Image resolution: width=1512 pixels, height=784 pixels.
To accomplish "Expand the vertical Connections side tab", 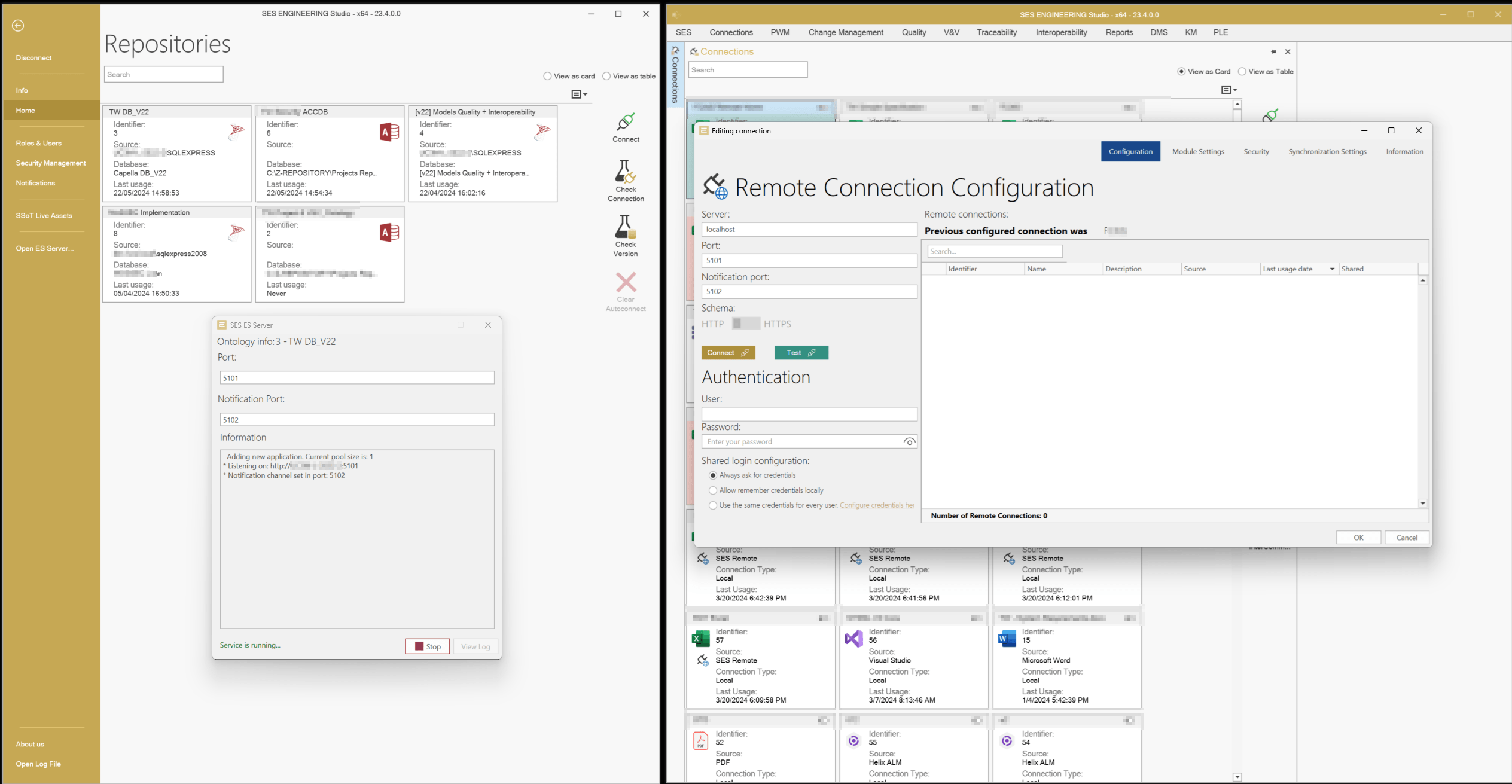I will [675, 75].
